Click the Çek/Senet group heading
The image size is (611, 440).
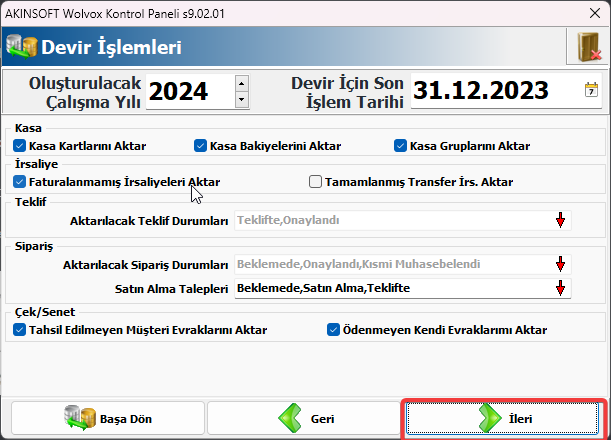click(x=45, y=312)
